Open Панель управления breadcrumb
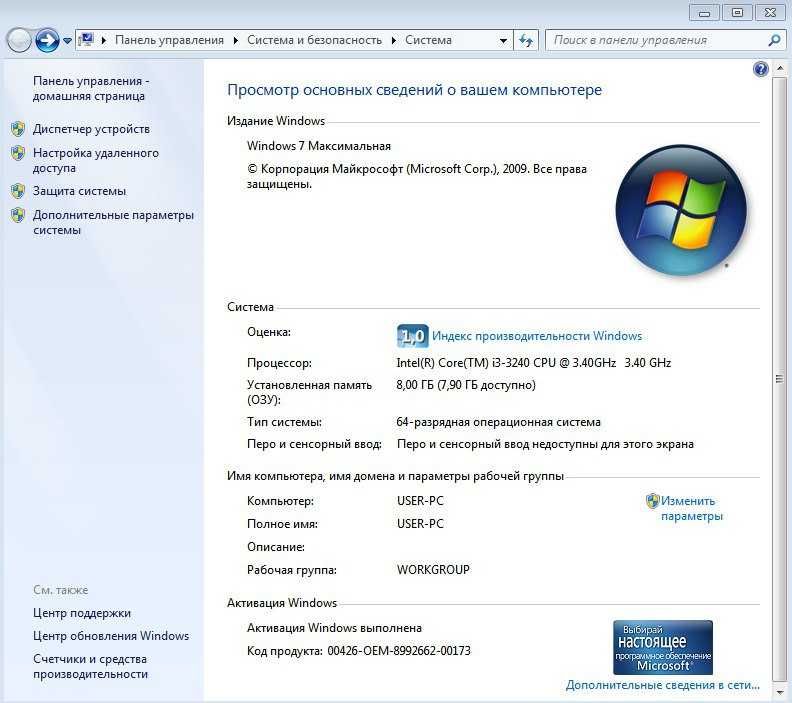792x703 pixels. tap(169, 40)
